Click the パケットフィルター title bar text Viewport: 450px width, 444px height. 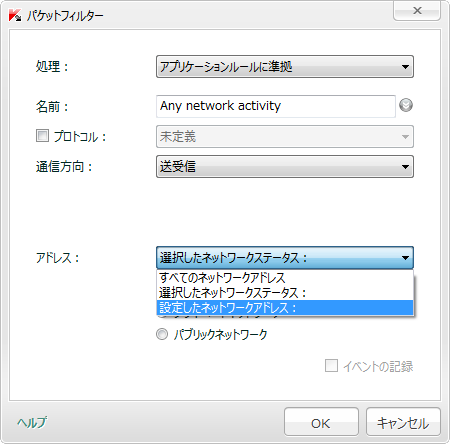(65, 16)
